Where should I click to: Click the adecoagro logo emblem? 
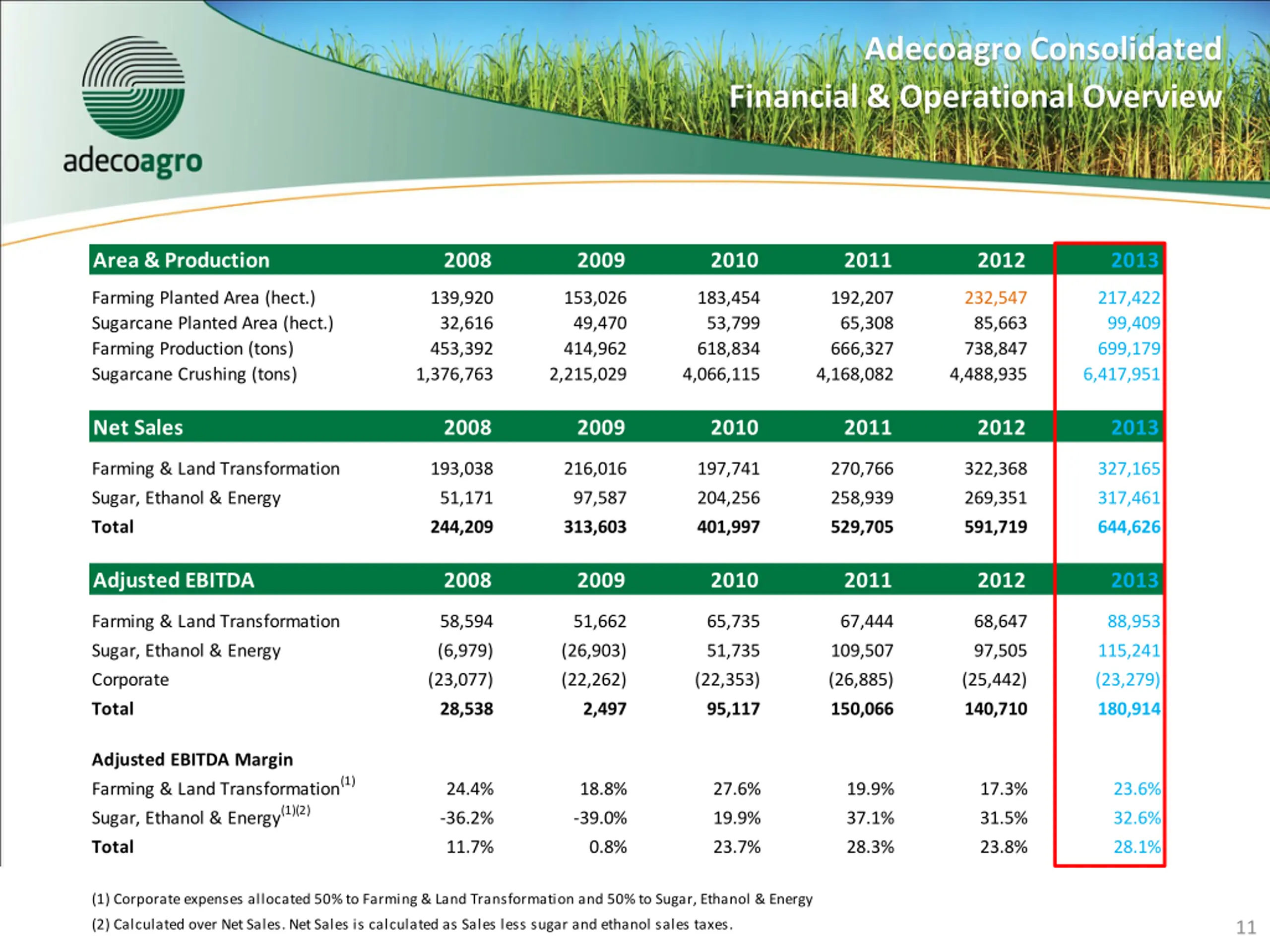133,87
